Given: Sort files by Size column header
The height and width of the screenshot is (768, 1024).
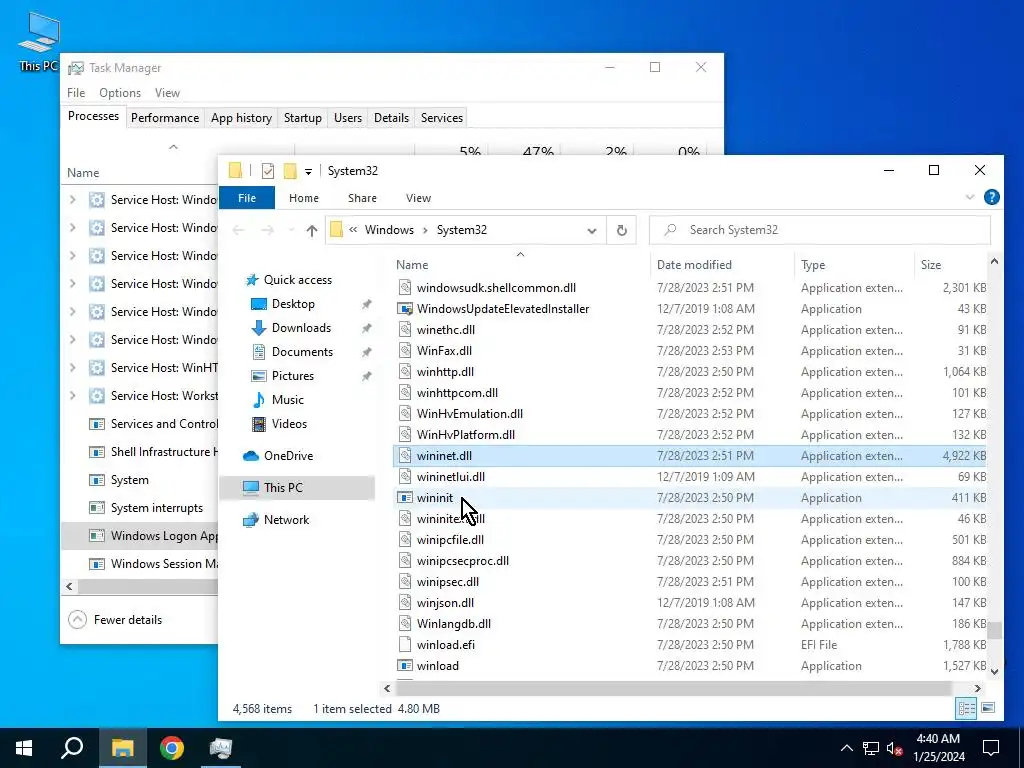Looking at the screenshot, I should (950, 264).
